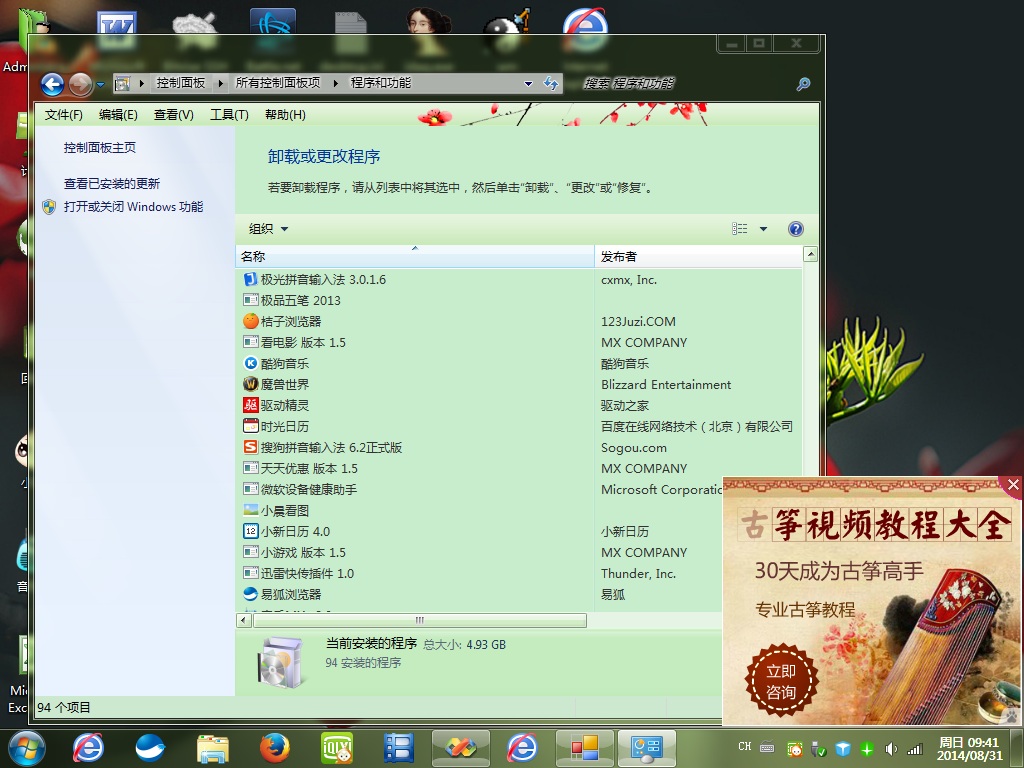Click 控制面板 in the breadcrumb path
The image size is (1024, 768).
(181, 83)
